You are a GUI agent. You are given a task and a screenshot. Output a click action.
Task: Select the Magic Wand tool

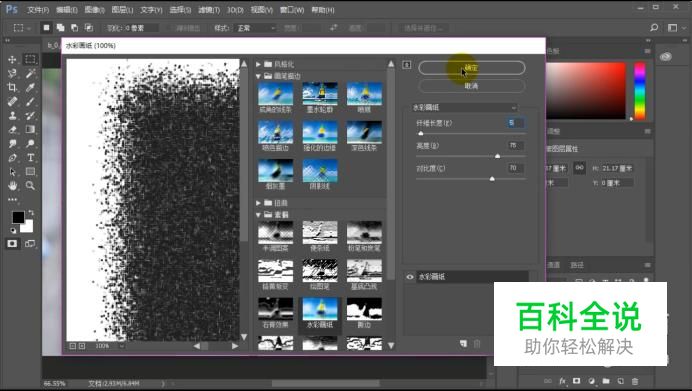click(30, 73)
